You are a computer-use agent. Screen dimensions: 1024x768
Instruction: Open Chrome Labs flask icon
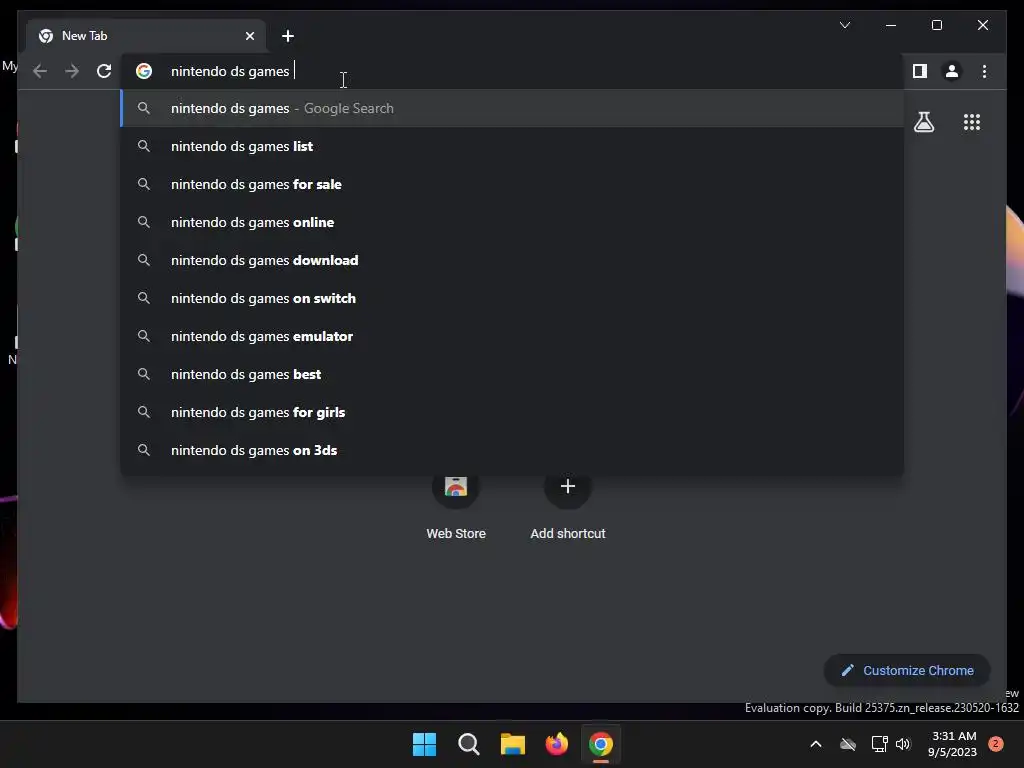click(923, 122)
